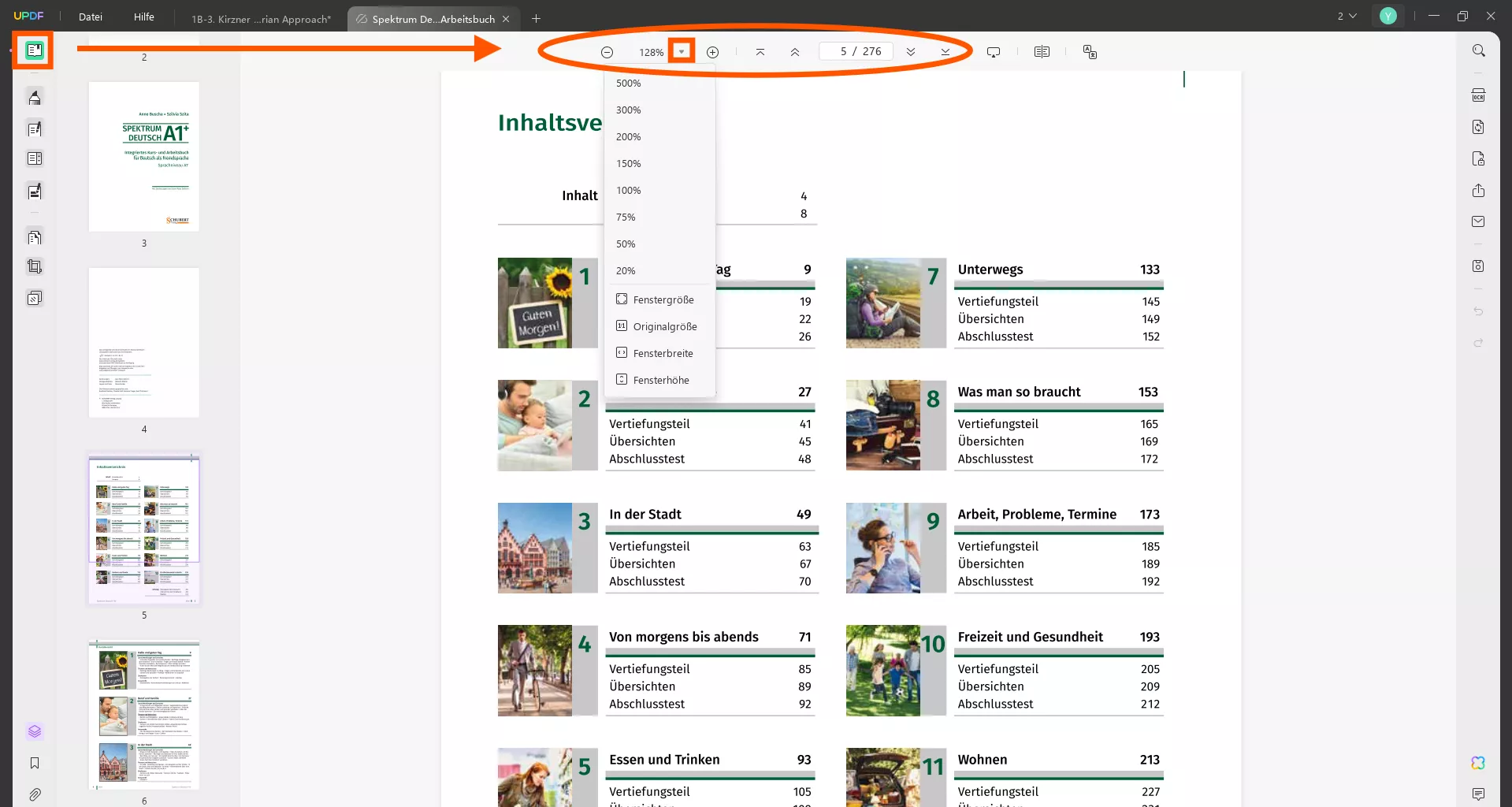Open the translate tool in the toolbar
The width and height of the screenshot is (1512, 807).
[x=1090, y=52]
